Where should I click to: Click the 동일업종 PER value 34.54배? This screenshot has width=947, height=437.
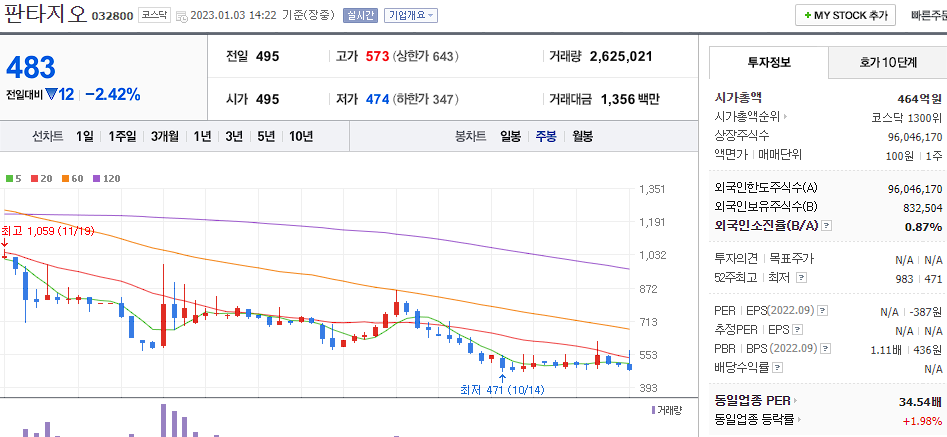click(x=920, y=401)
